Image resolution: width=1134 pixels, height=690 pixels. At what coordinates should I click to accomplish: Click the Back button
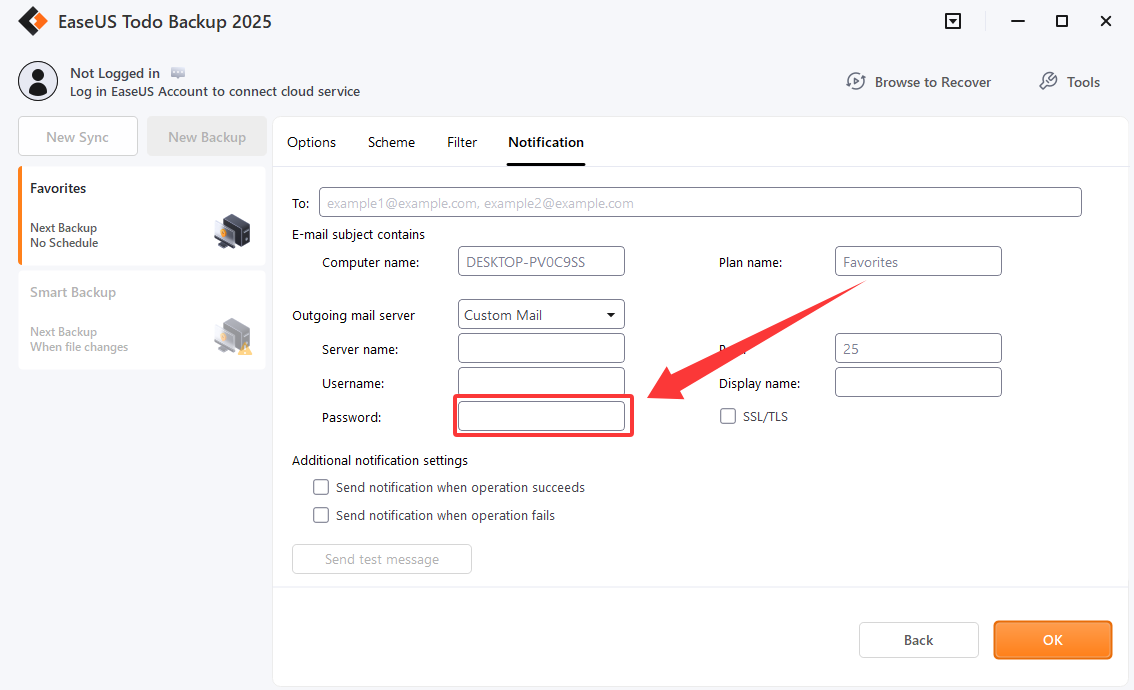point(918,640)
